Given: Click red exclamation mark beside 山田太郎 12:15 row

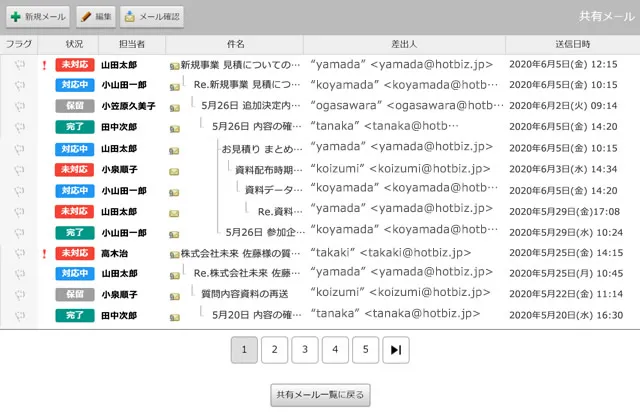Looking at the screenshot, I should [44, 65].
